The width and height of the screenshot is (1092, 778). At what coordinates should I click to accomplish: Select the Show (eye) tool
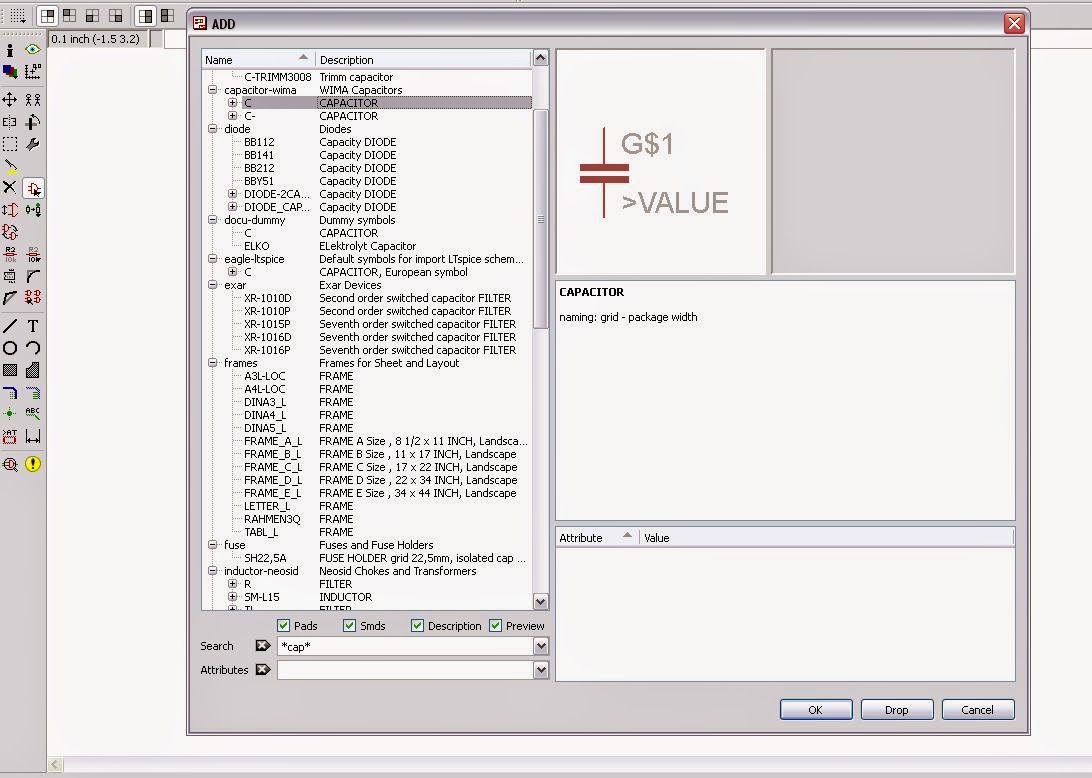[x=33, y=50]
